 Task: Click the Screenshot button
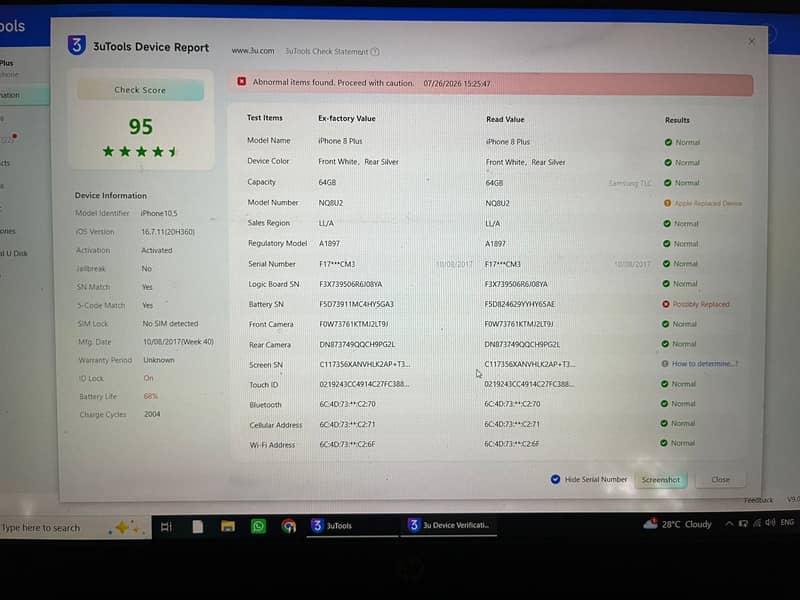click(x=661, y=480)
